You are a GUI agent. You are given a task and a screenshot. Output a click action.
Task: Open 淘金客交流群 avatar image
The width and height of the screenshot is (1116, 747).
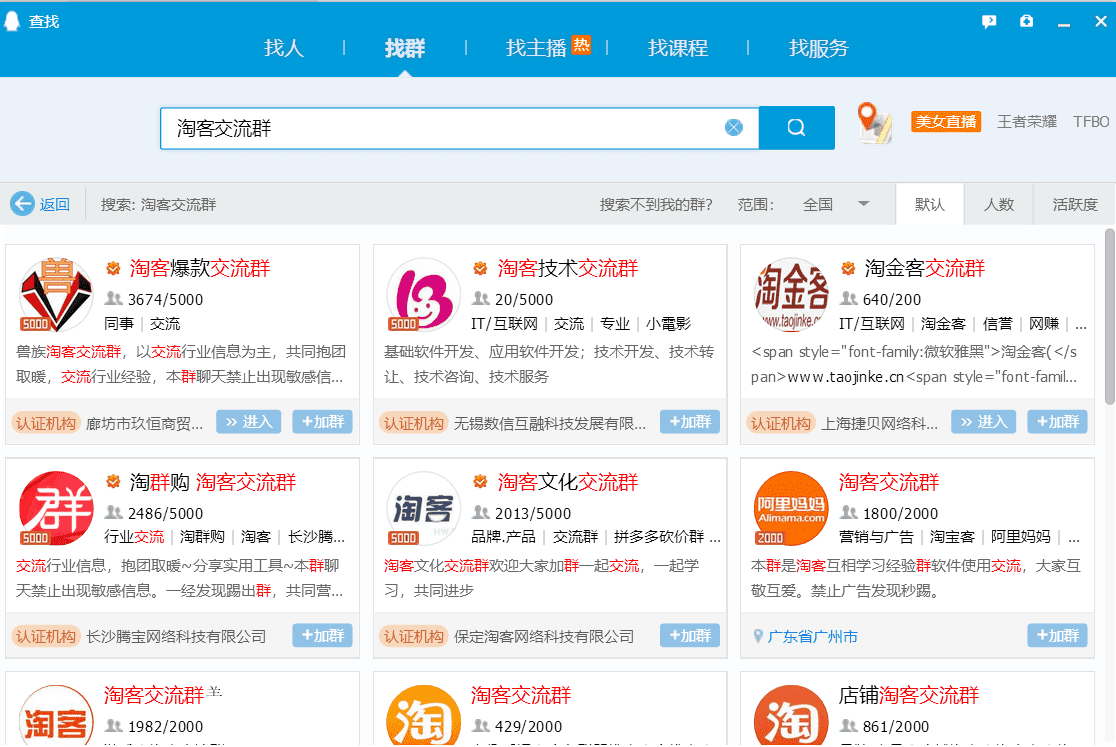coord(791,295)
